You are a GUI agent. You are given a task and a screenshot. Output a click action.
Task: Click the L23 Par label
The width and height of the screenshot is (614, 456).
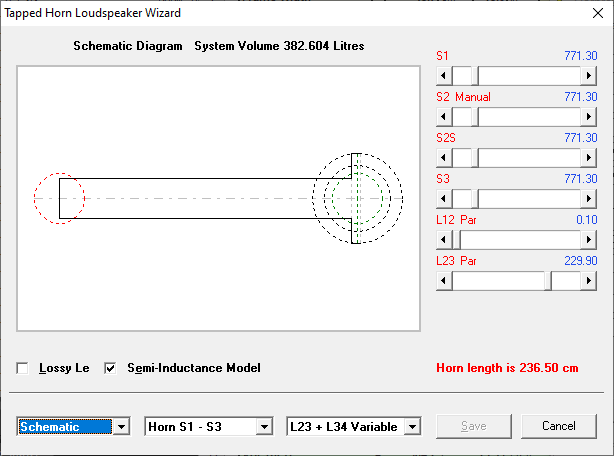click(x=456, y=261)
